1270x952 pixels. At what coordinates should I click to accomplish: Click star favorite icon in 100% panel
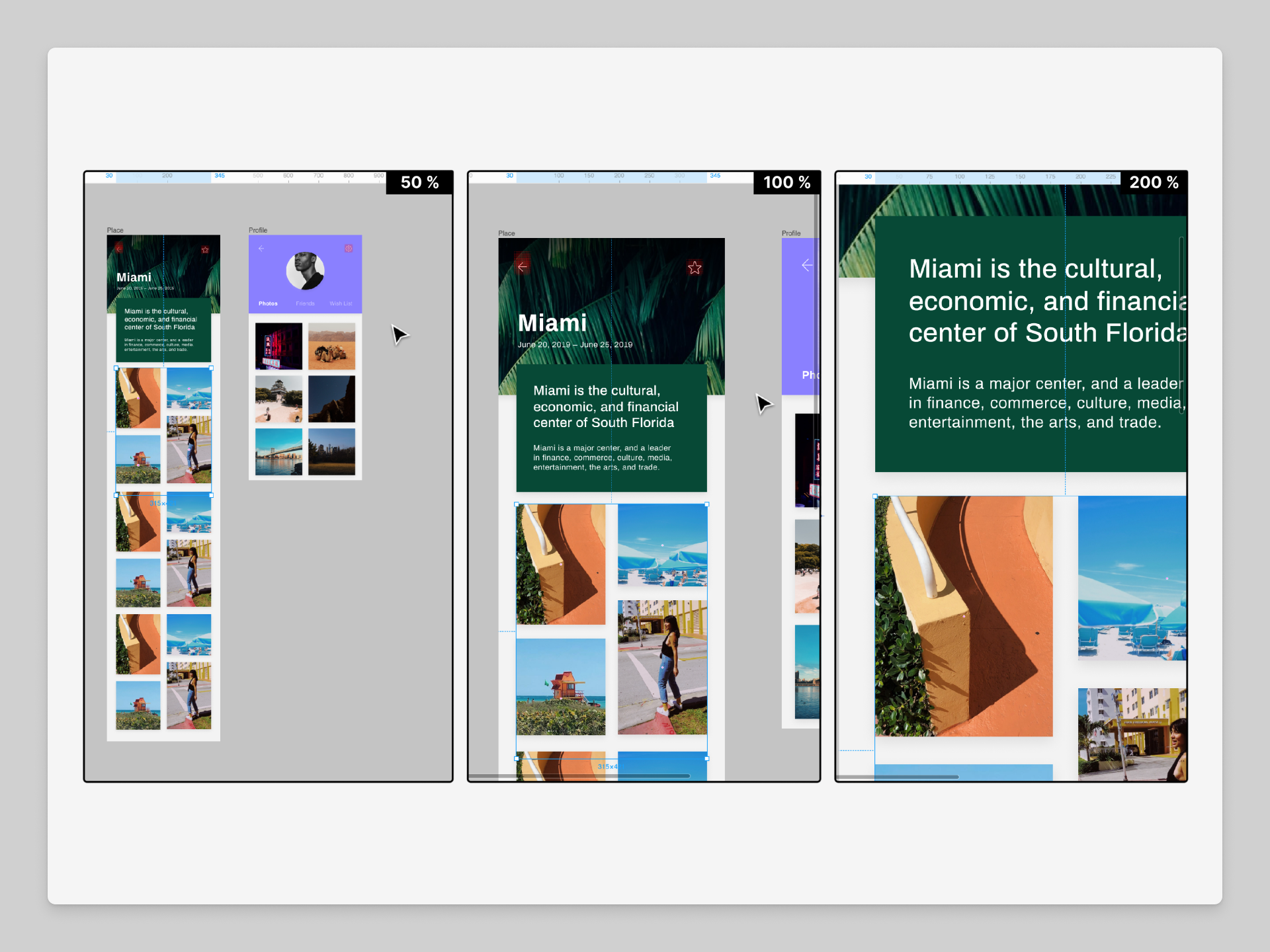click(x=695, y=268)
